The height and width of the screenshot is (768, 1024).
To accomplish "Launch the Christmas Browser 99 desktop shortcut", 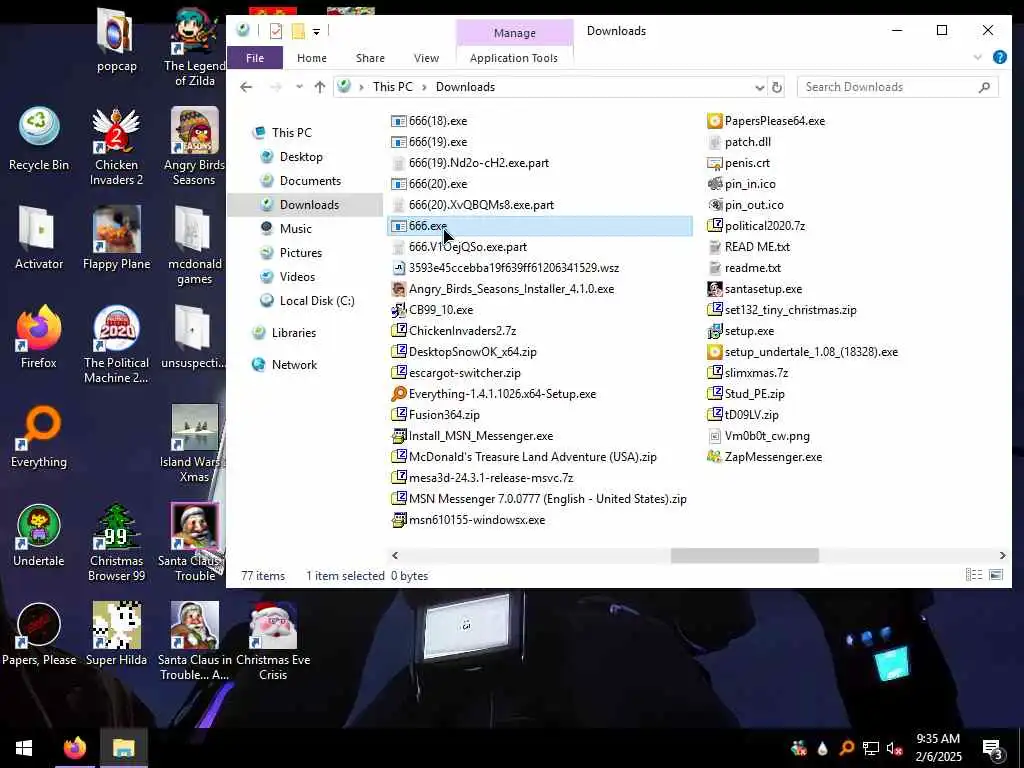I will (x=116, y=541).
